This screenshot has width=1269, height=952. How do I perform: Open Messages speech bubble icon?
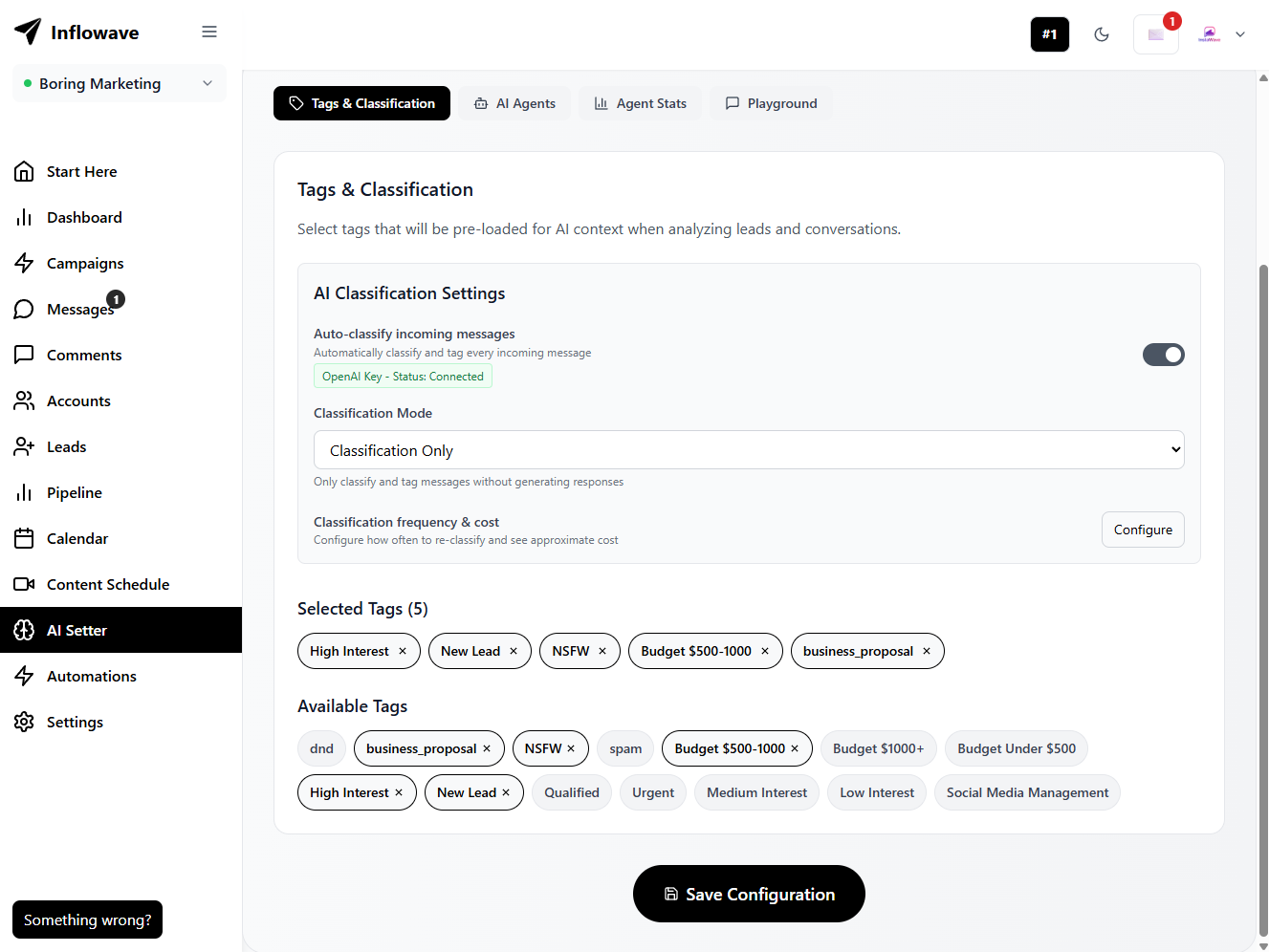[25, 309]
